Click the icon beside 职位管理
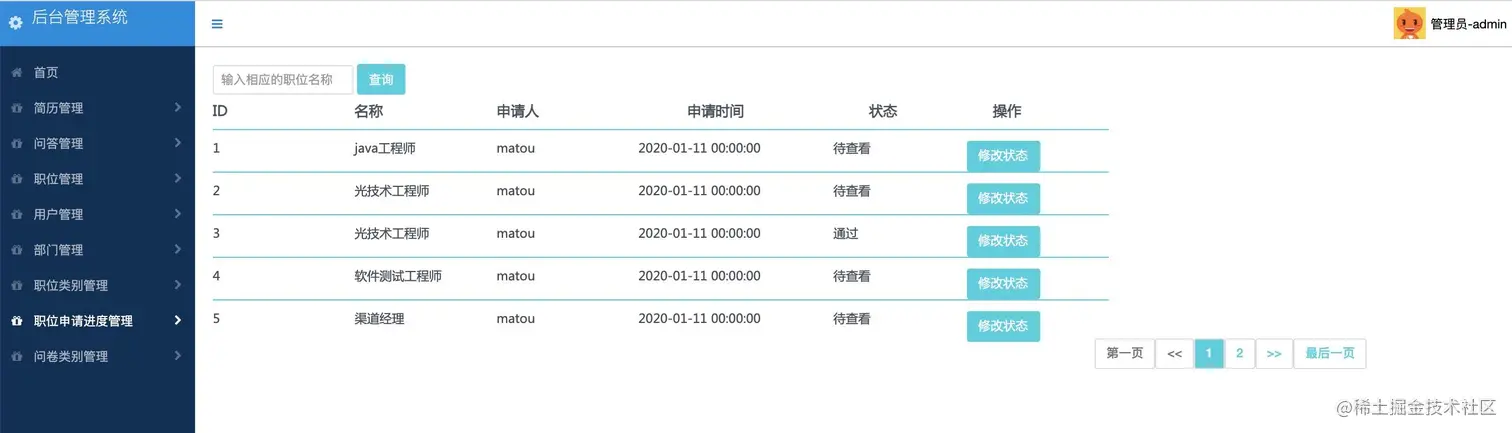The width and height of the screenshot is (1512, 433). coord(16,179)
